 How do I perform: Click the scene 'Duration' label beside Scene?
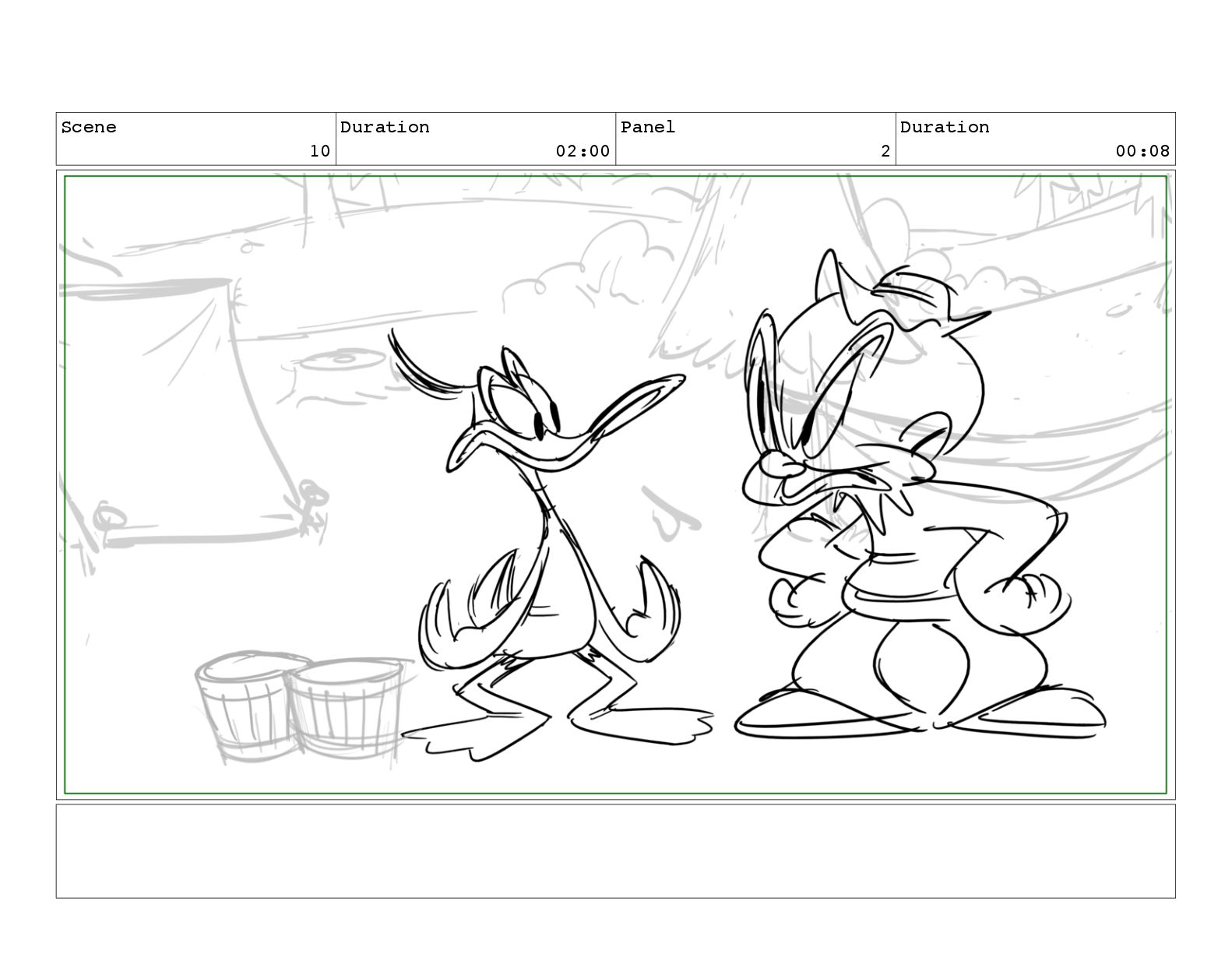point(385,127)
